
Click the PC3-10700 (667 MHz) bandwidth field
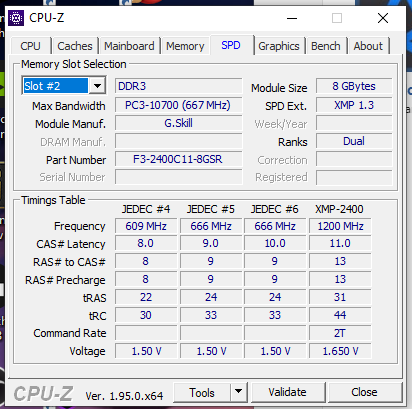click(178, 105)
